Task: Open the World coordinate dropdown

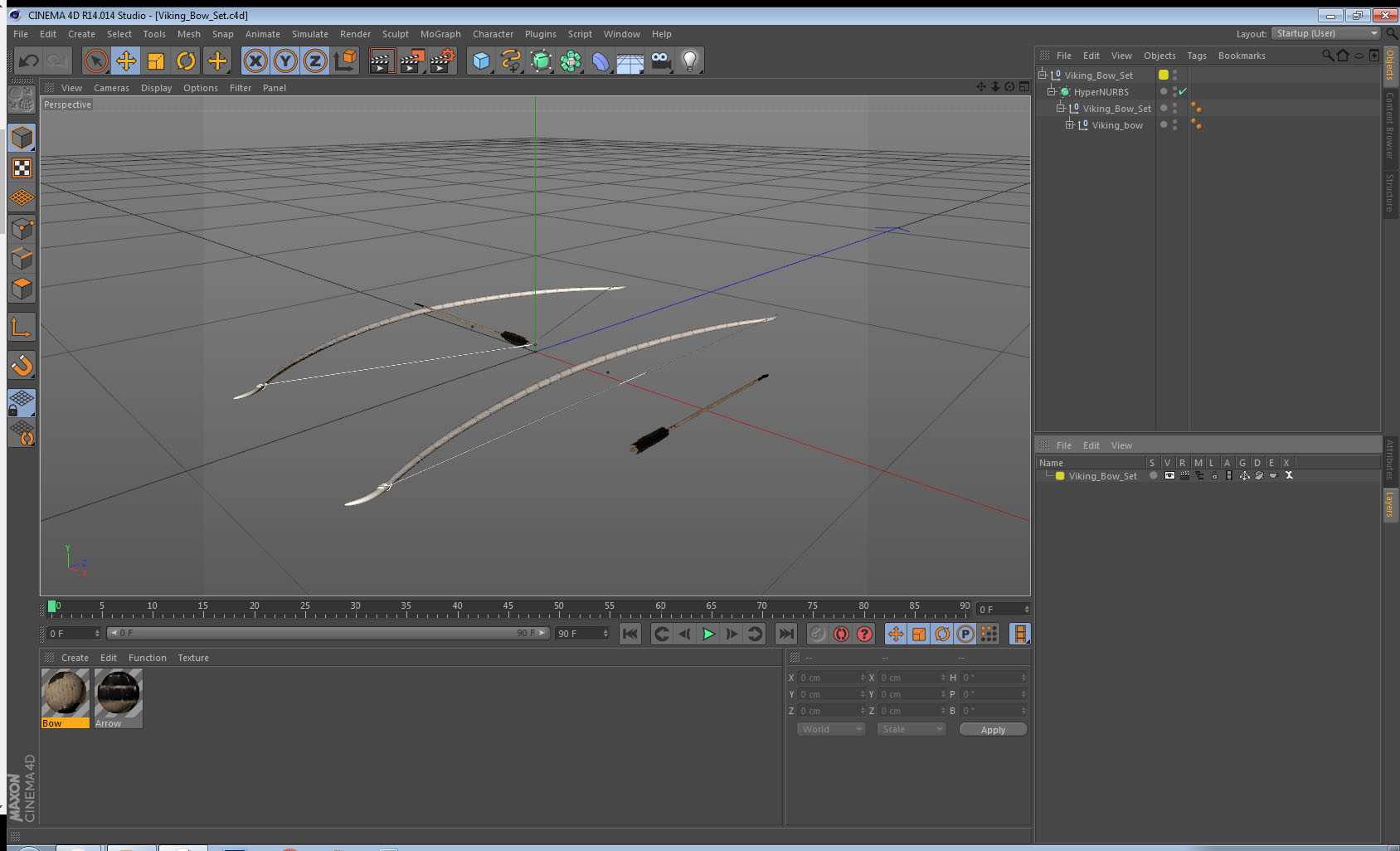Action: click(x=831, y=729)
